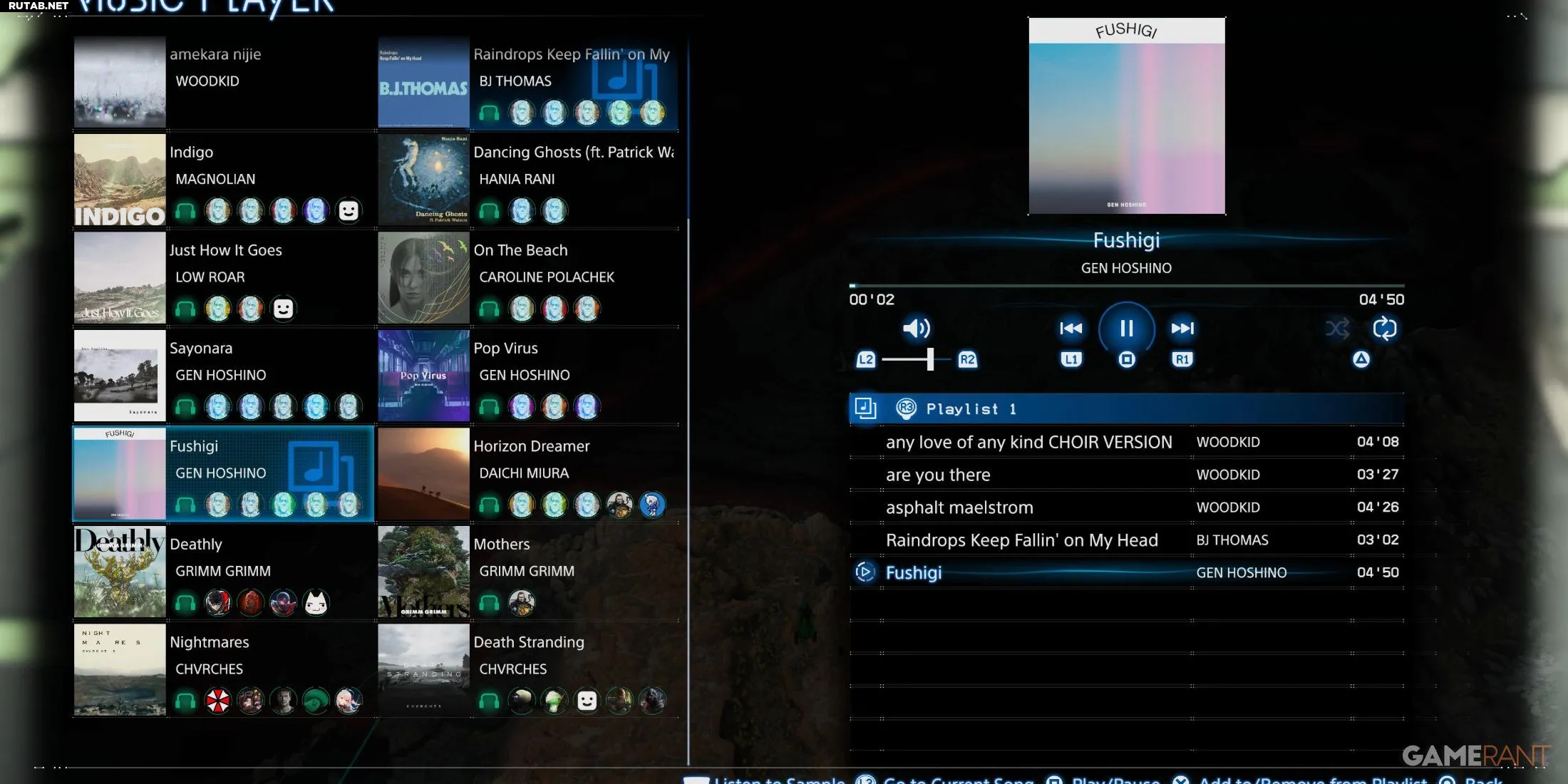
Task: Select 'On The Beach' by Caroline Polachek
Action: click(528, 278)
